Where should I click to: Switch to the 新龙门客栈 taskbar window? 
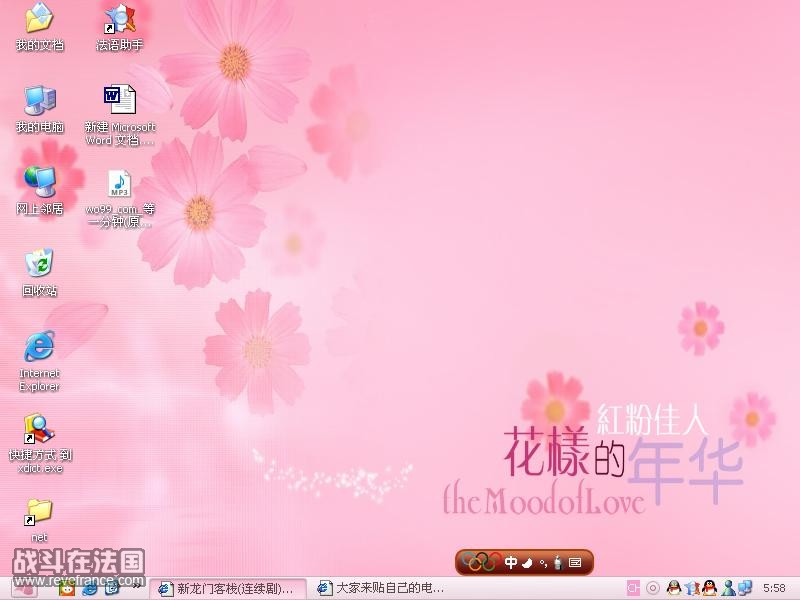pyautogui.click(x=229, y=588)
